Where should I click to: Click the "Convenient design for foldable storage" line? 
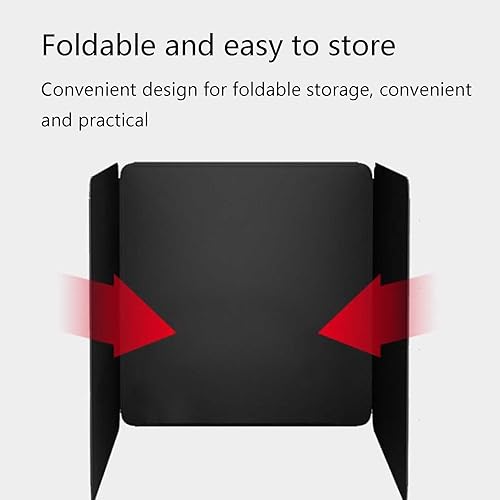click(x=207, y=90)
